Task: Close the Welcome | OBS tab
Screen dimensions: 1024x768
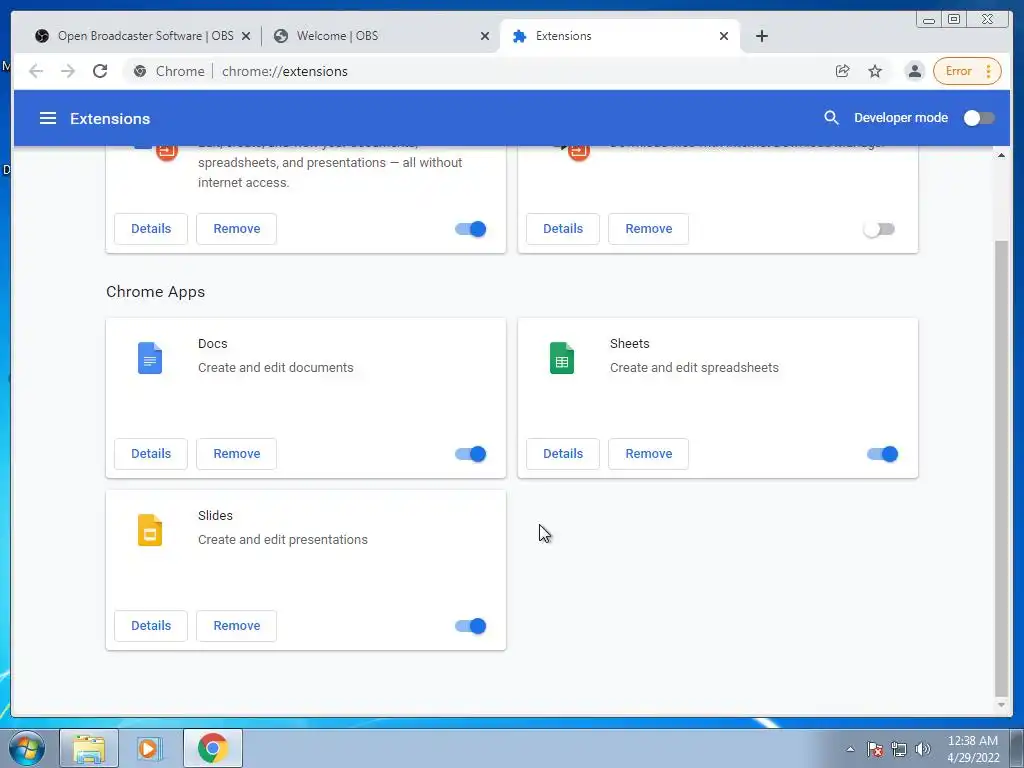Action: click(x=485, y=36)
